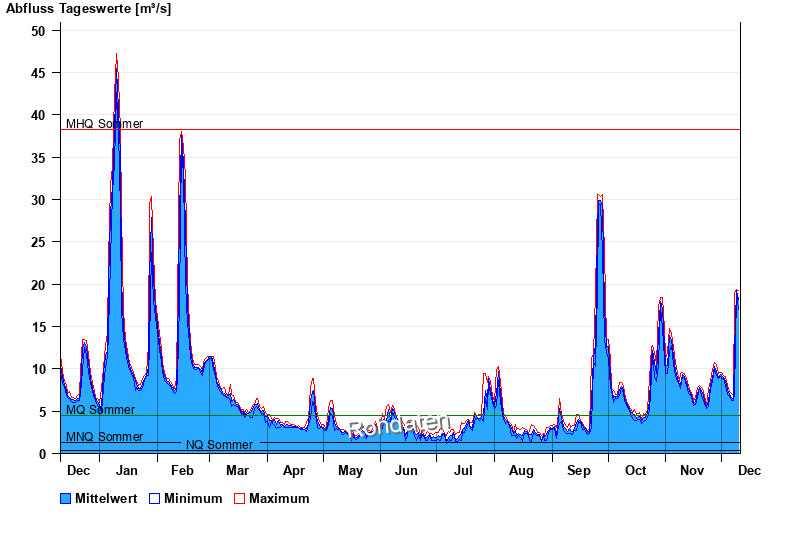Click the tall discharge peak in late September

(x=599, y=198)
